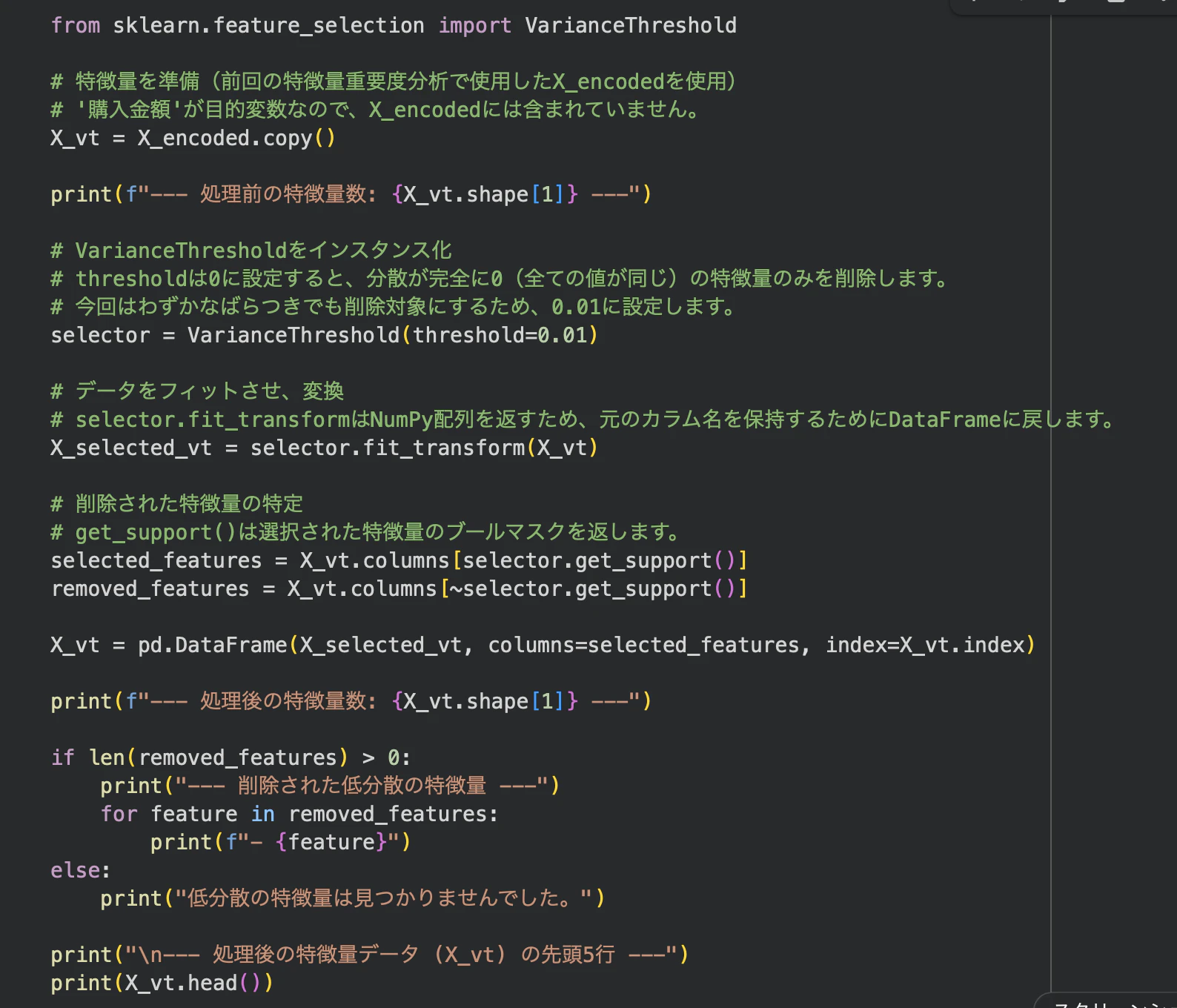The image size is (1177, 1008).
Task: Click the "for" keyword in the loop
Action: (119, 814)
